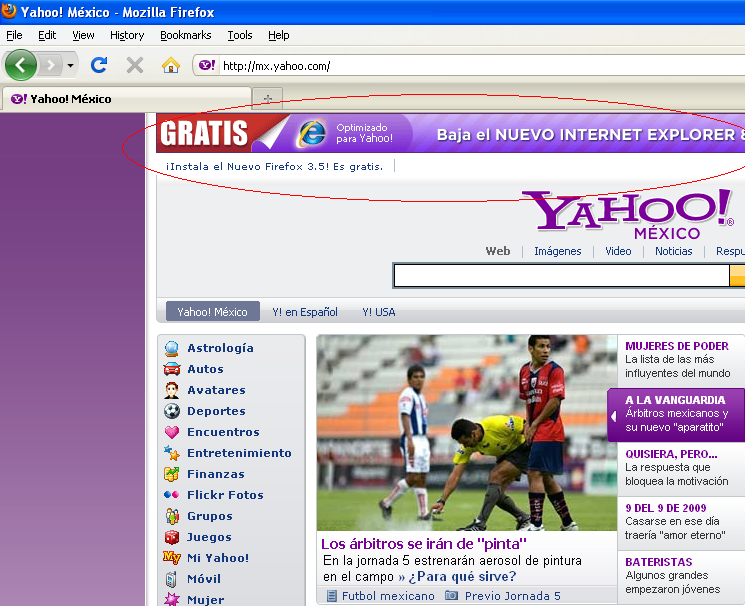This screenshot has width=745, height=606.
Task: Open the Mi Yahoo! link
Action: [x=218, y=558]
